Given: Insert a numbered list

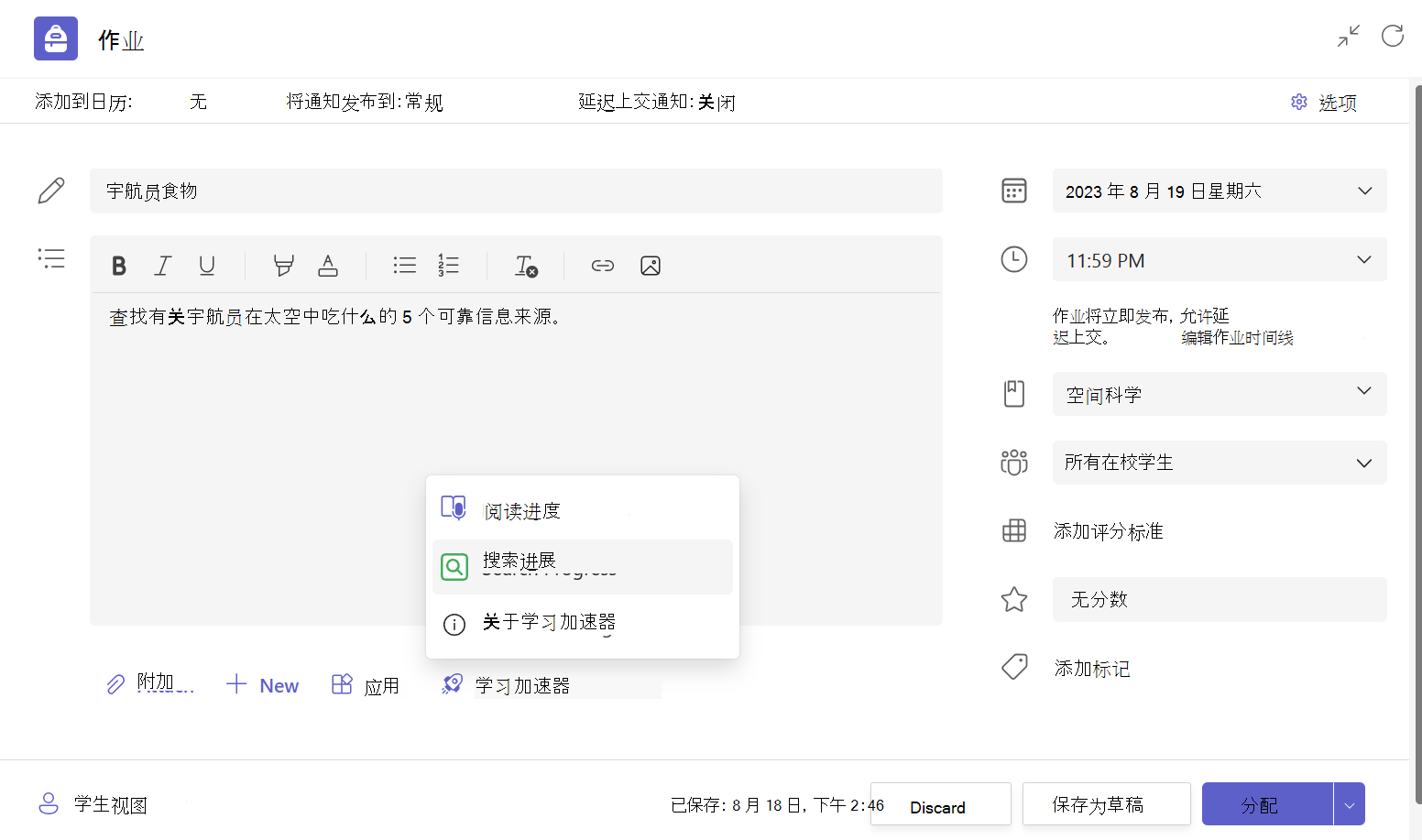Looking at the screenshot, I should pyautogui.click(x=448, y=266).
